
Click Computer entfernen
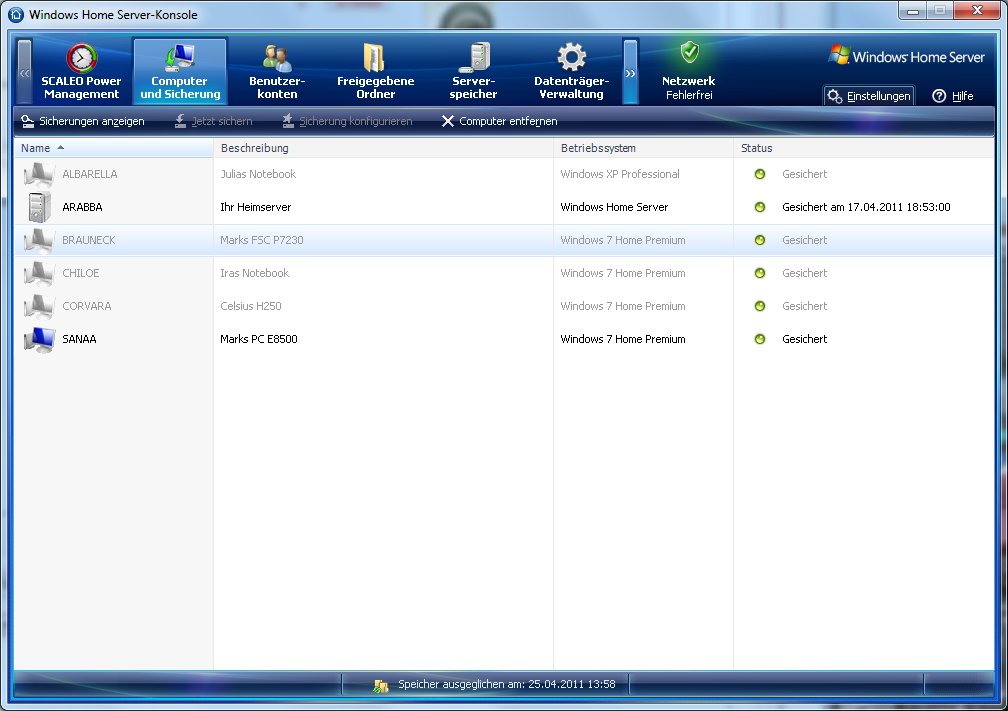coord(500,121)
